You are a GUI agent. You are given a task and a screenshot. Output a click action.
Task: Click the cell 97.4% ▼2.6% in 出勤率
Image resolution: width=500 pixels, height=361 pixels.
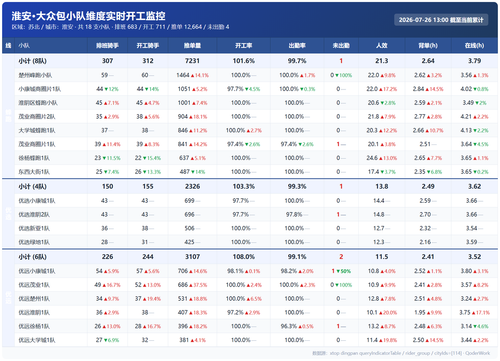[x=297, y=144]
